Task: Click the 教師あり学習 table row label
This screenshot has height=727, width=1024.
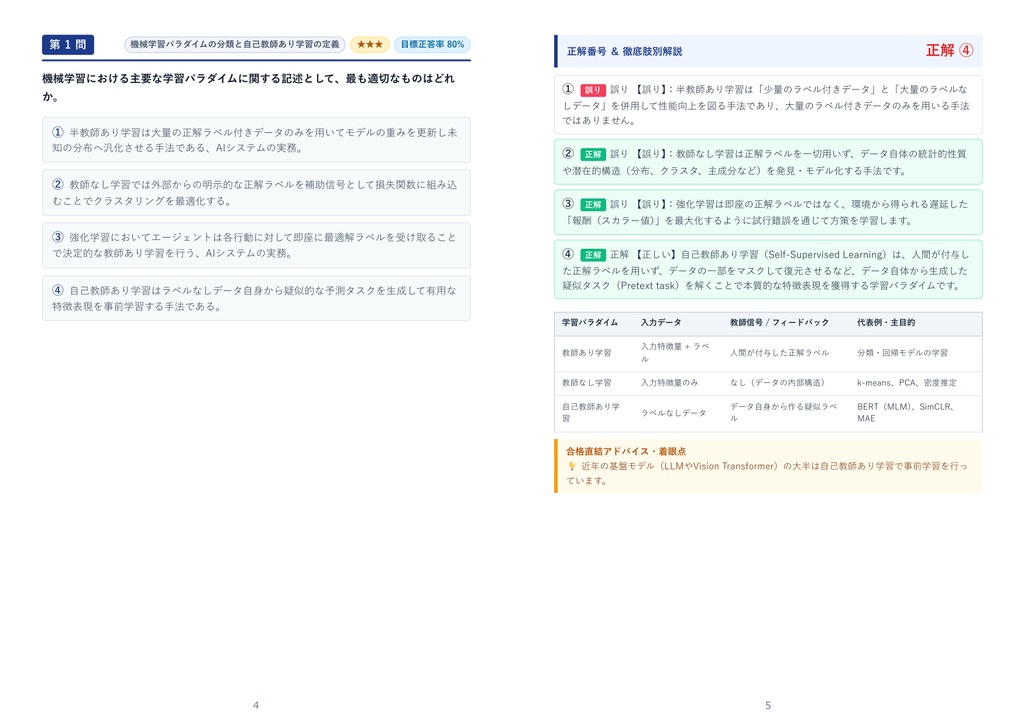Action: pyautogui.click(x=586, y=353)
